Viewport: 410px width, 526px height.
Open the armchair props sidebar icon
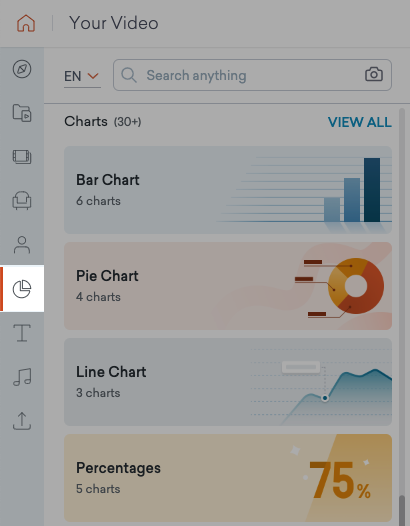[x=22, y=201]
